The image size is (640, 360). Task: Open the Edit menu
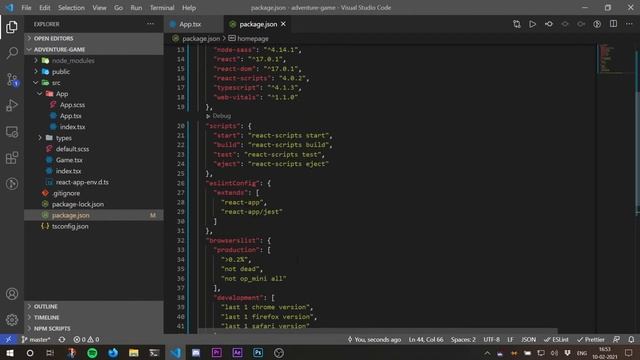(x=44, y=8)
